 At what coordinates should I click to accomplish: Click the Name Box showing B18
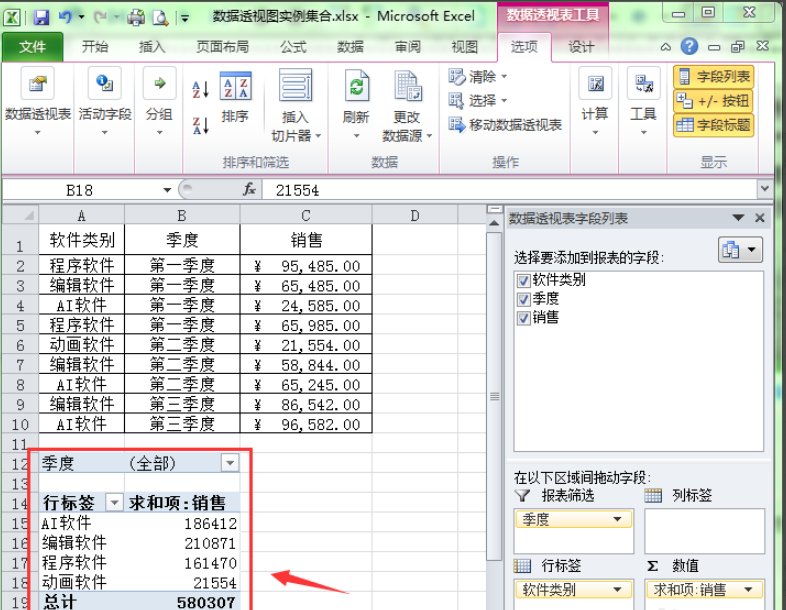point(80,190)
